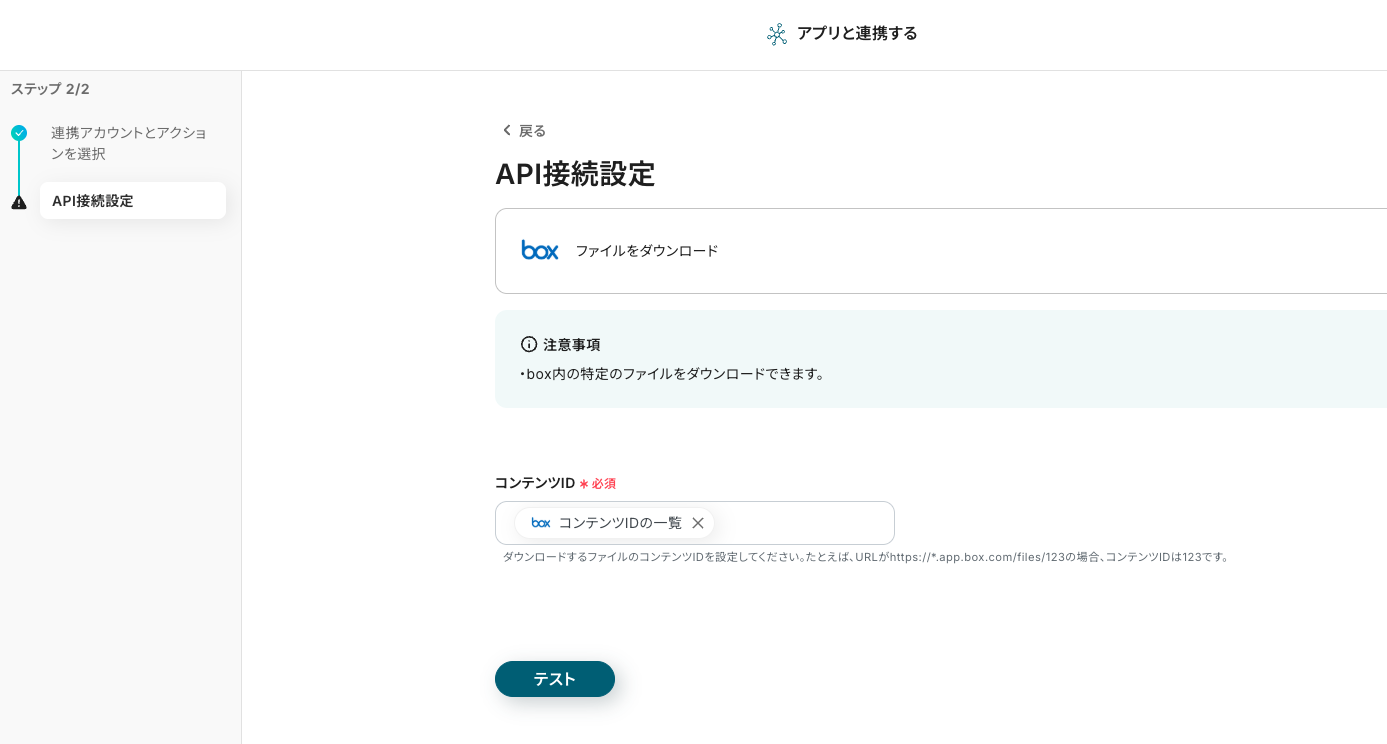Click the API接続設定 page heading
1387x744 pixels.
pos(575,174)
